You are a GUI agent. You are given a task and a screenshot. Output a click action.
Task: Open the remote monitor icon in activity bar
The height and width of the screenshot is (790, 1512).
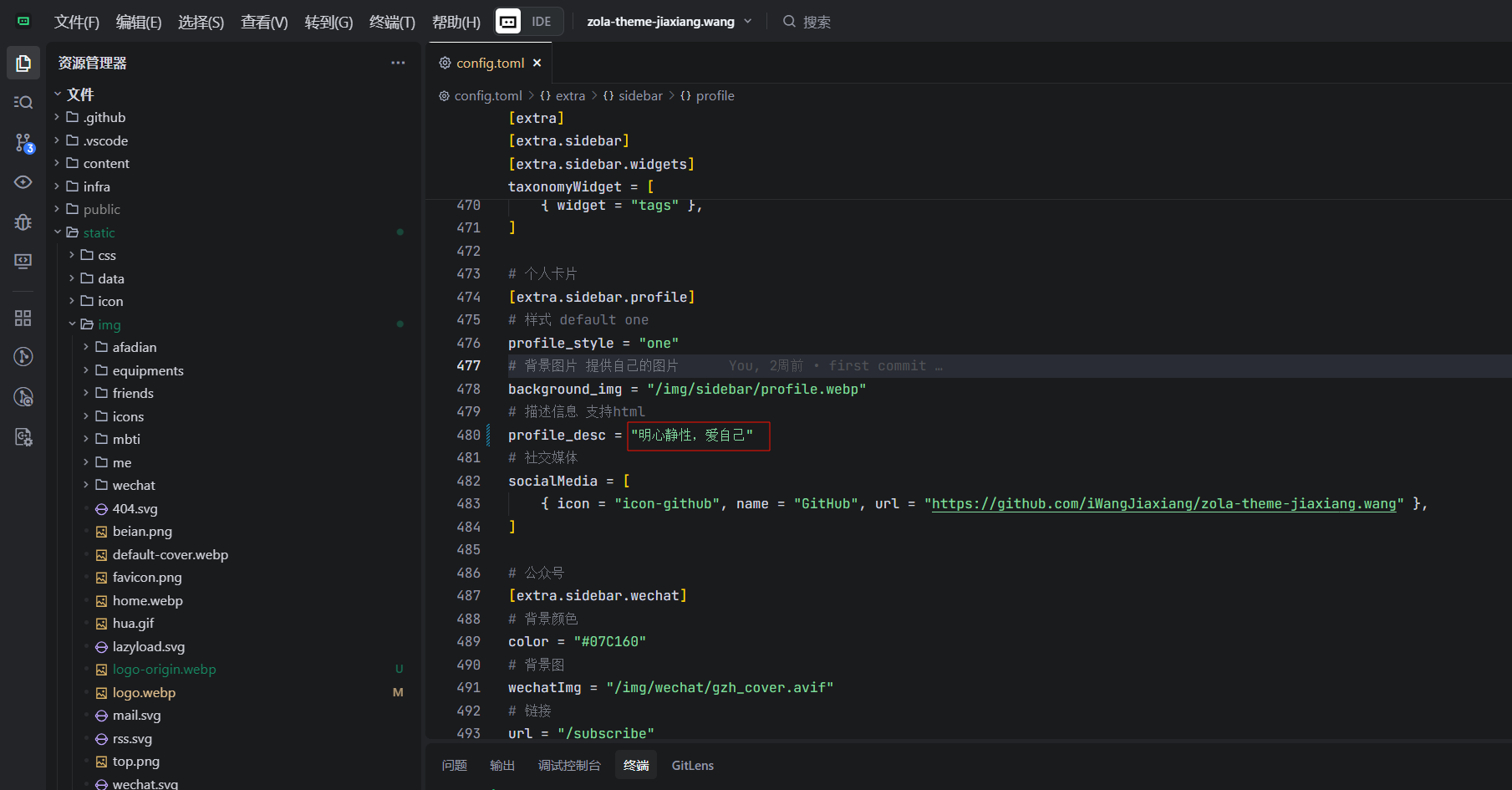[23, 261]
